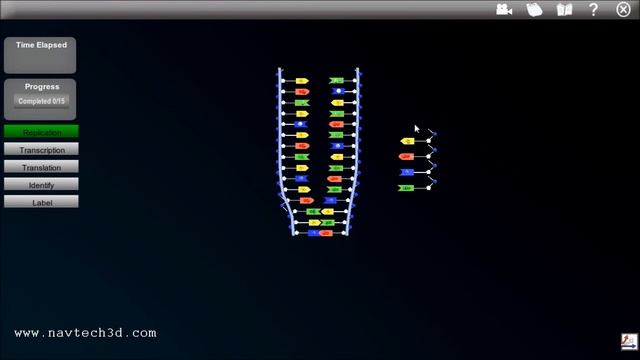The image size is (640, 360).
Task: Pick the free red nucleotide beside the DNA
Action: (x=406, y=156)
